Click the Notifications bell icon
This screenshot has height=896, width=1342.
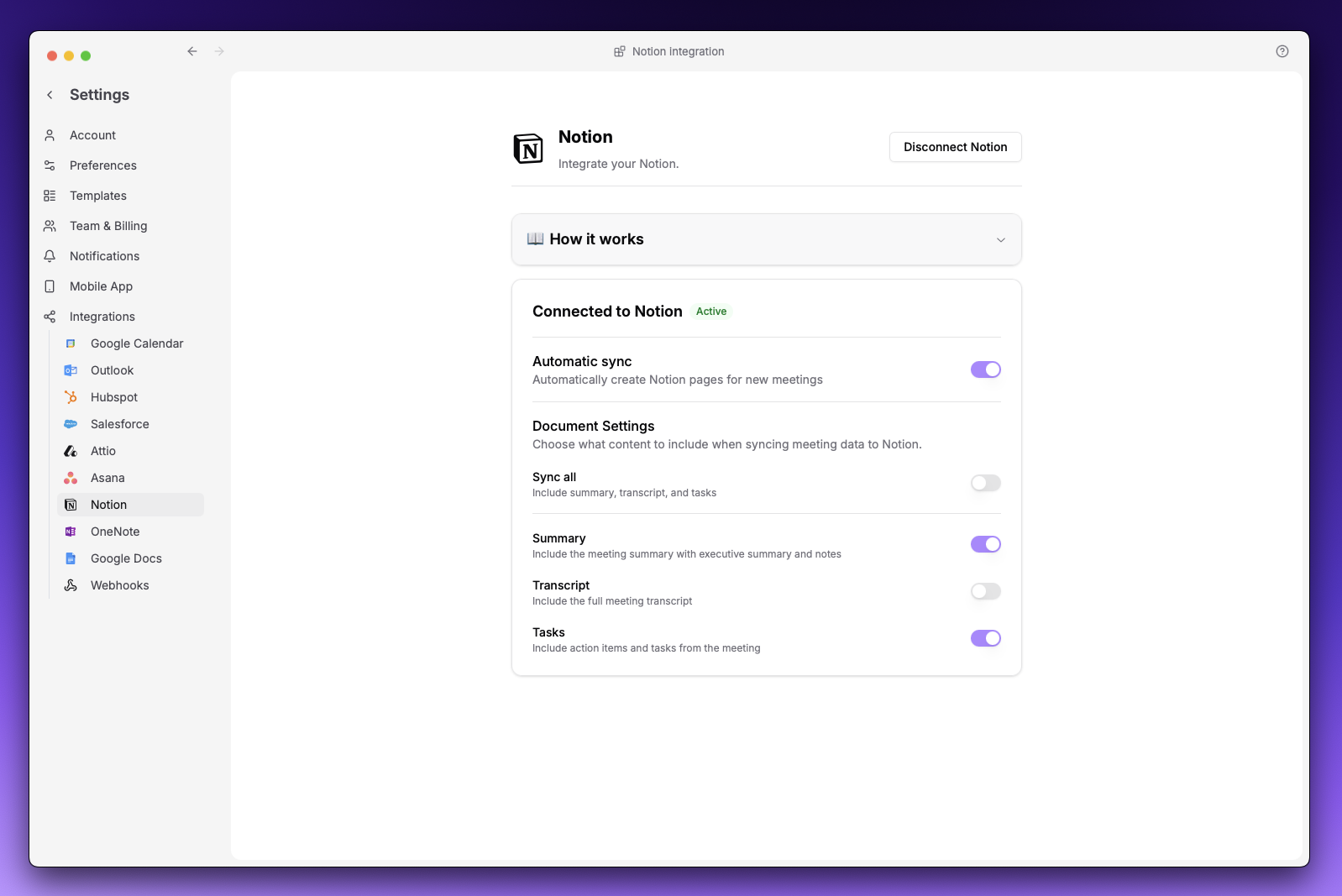[x=50, y=256]
